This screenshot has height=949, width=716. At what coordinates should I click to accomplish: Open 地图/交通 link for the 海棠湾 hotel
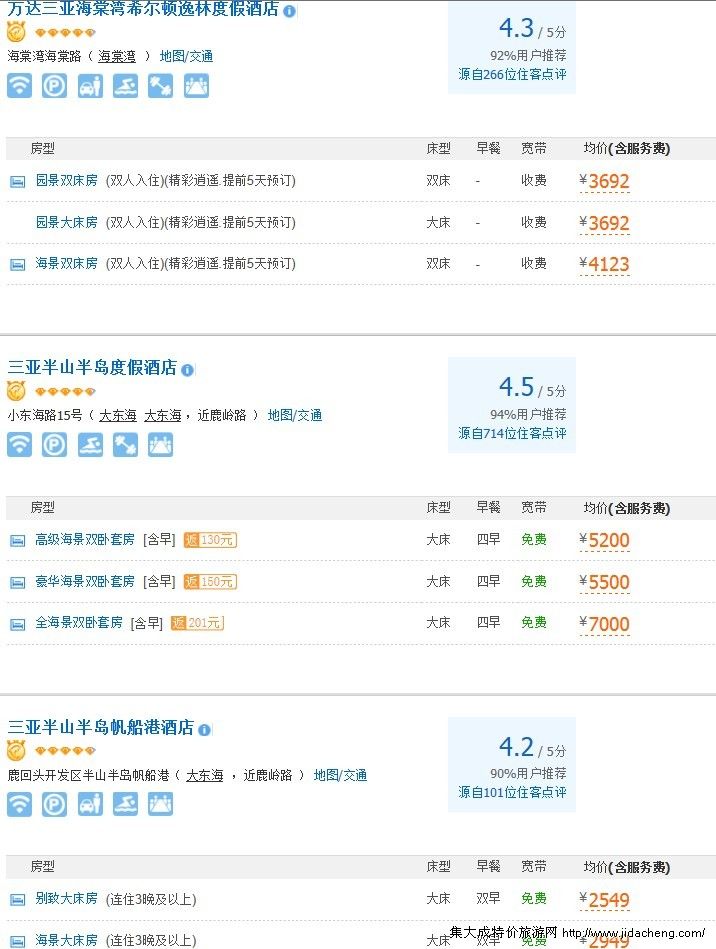[186, 56]
